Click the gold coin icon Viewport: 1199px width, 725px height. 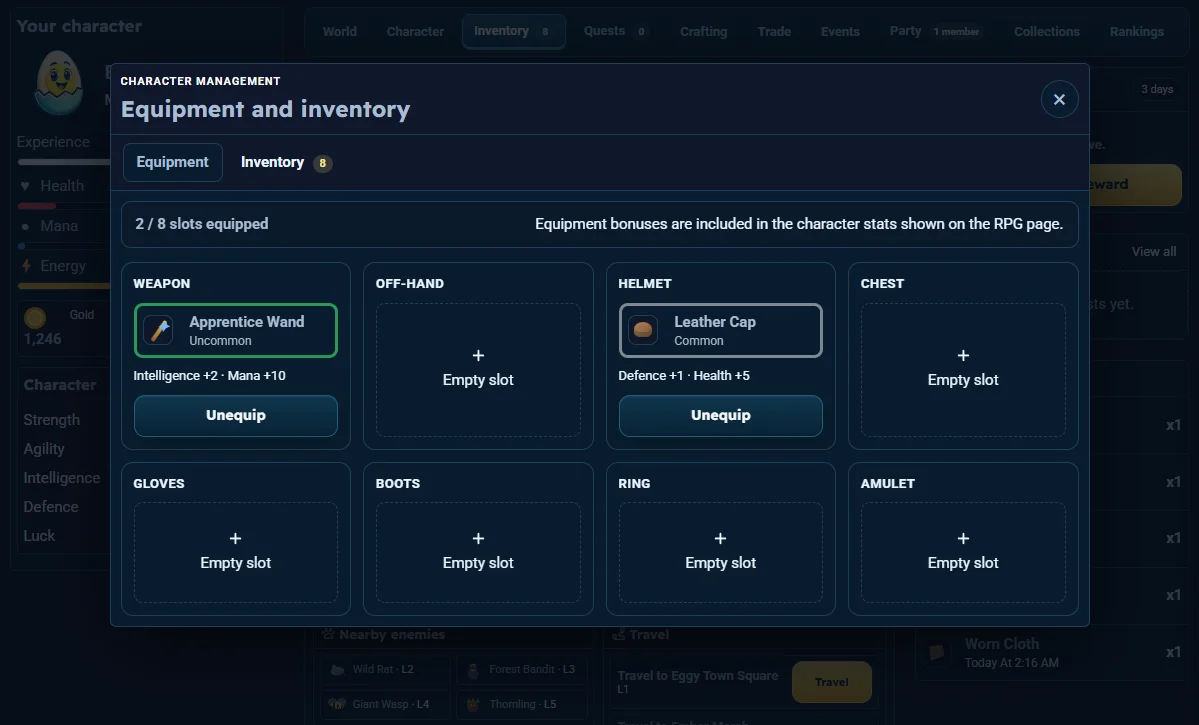click(x=34, y=317)
